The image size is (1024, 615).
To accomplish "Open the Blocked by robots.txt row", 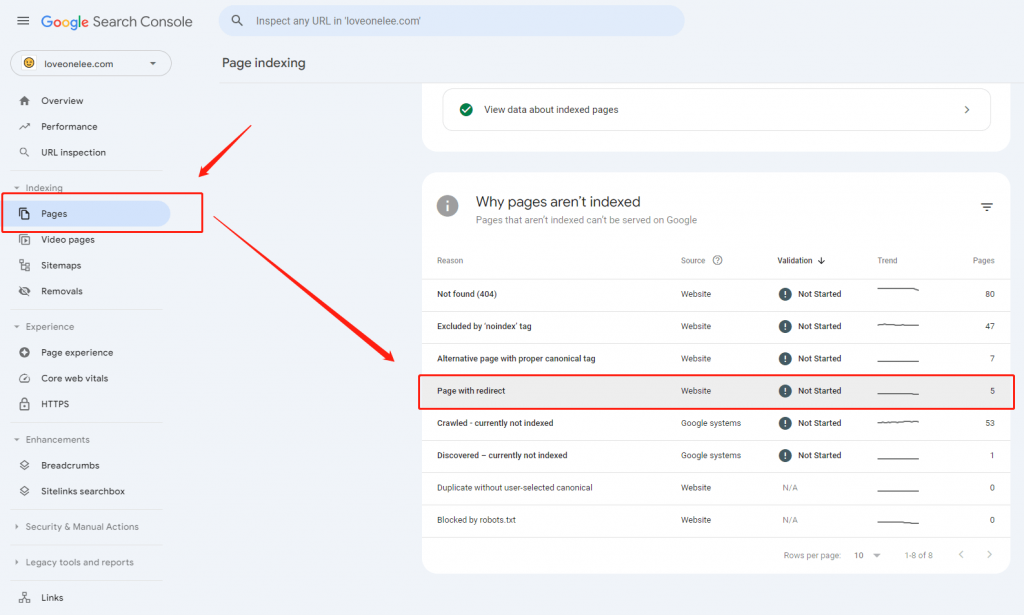I will point(716,520).
